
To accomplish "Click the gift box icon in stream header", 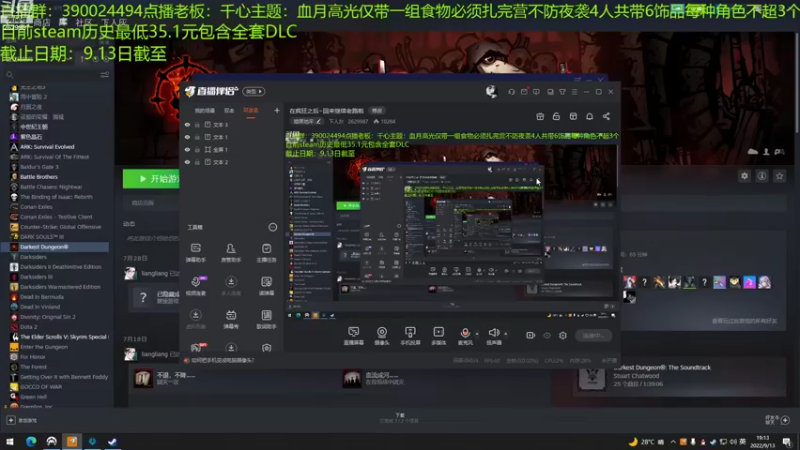I will [x=540, y=116].
